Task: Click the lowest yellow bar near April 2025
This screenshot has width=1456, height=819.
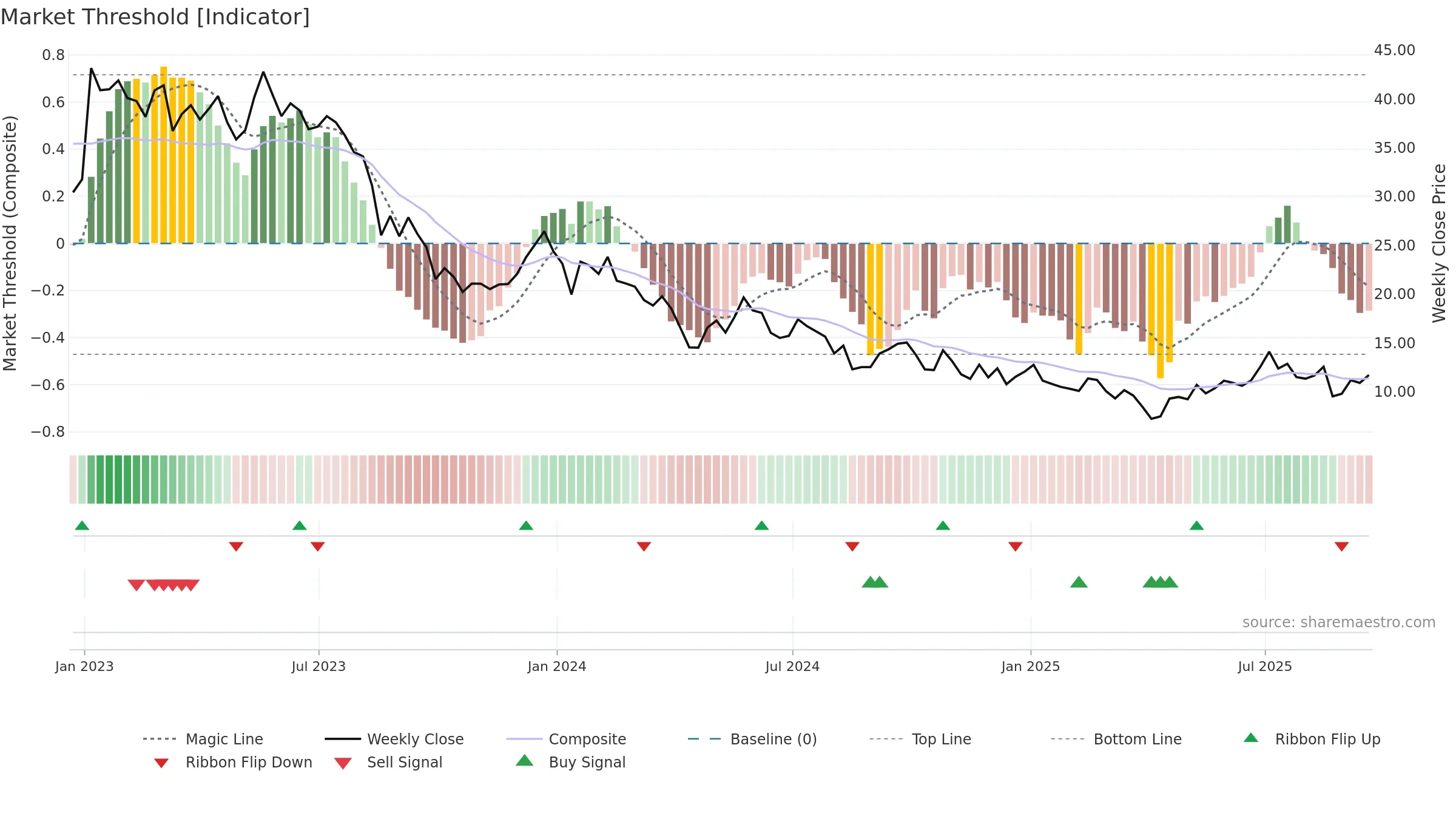Action: tap(1160, 311)
